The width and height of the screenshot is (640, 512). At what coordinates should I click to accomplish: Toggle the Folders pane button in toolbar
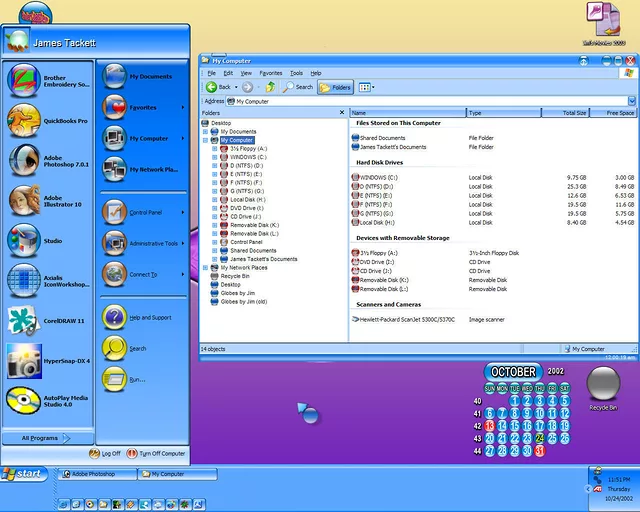coord(334,87)
